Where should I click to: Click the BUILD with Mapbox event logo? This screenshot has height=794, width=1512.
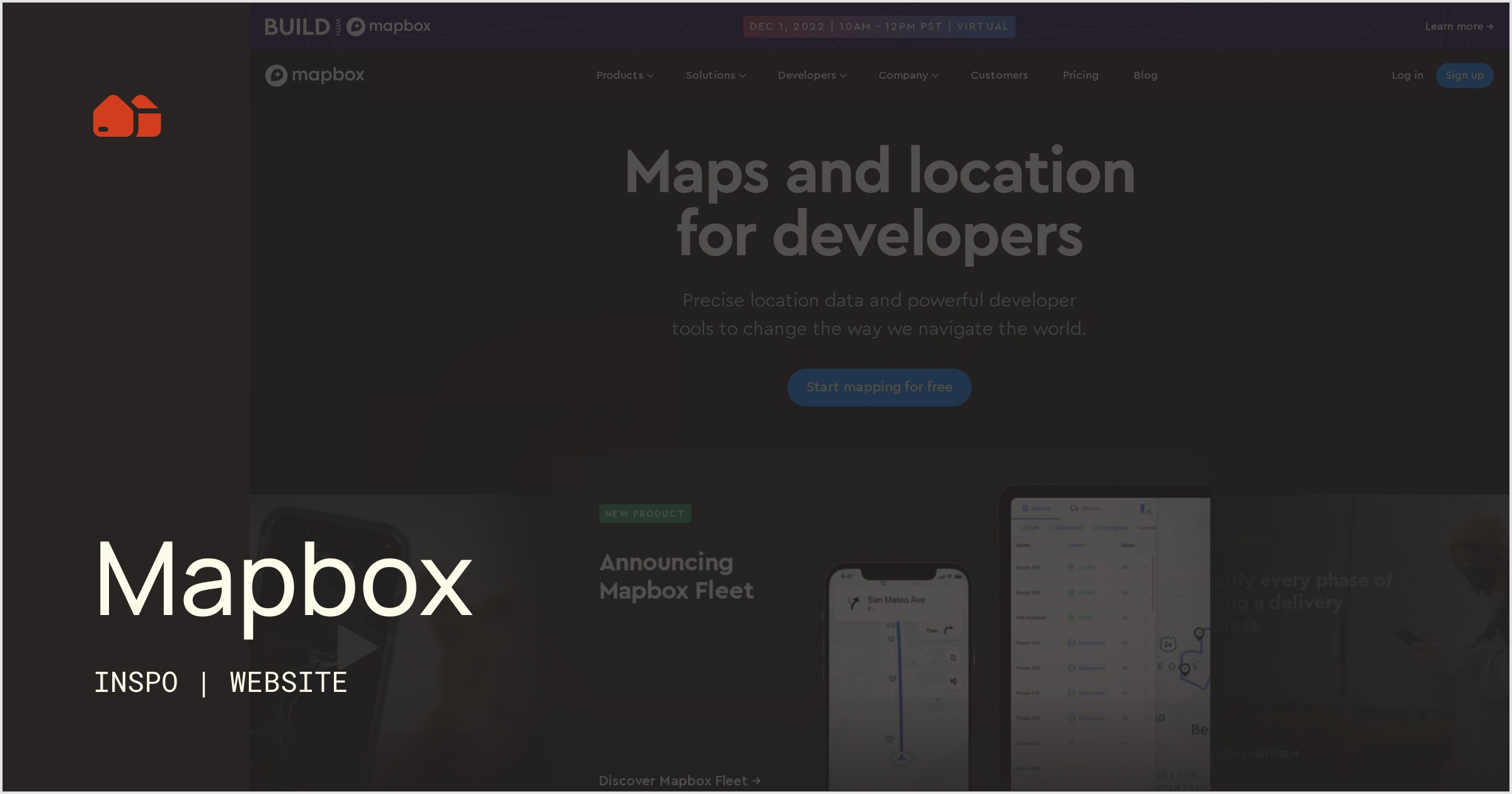pyautogui.click(x=348, y=26)
